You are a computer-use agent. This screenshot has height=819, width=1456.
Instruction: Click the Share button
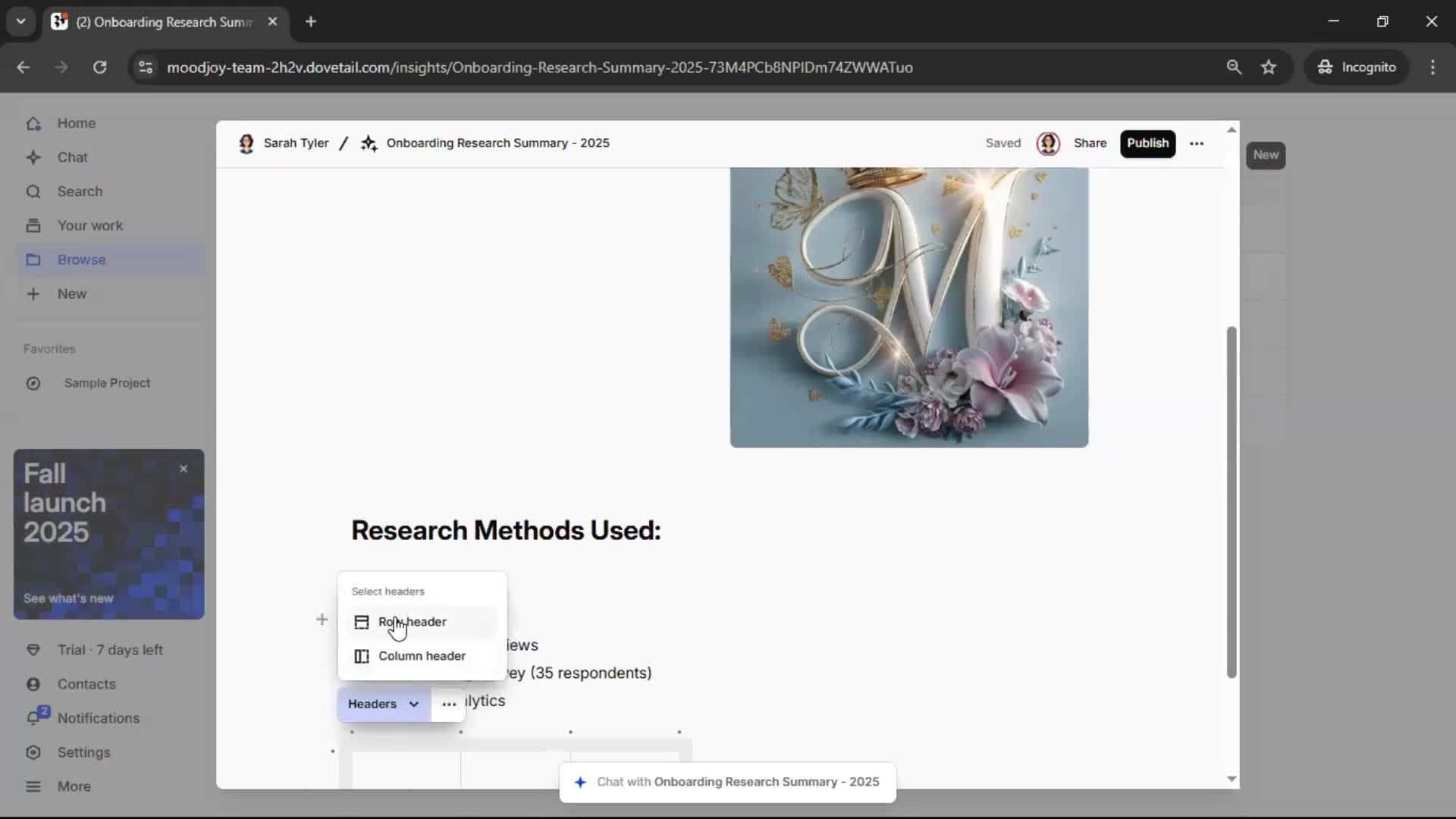[1090, 143]
